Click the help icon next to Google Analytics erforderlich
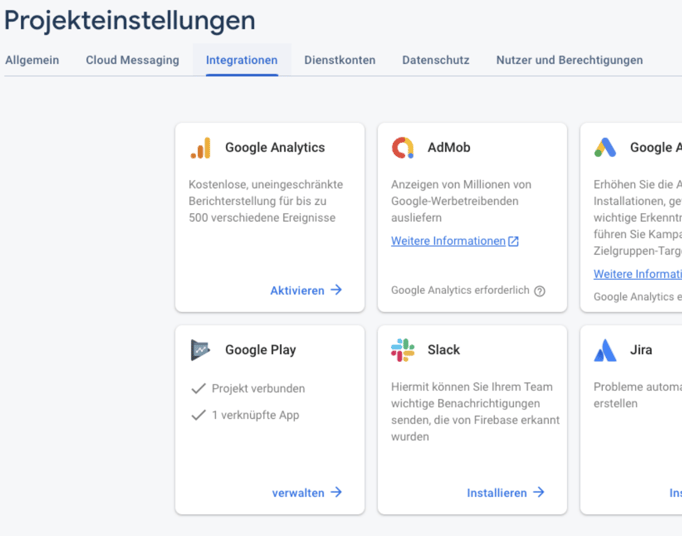 click(539, 291)
